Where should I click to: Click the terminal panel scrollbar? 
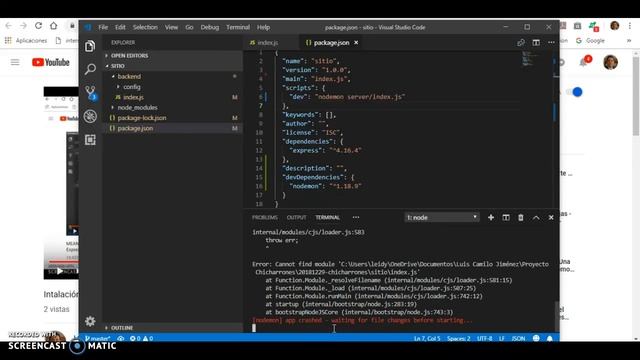click(x=557, y=317)
